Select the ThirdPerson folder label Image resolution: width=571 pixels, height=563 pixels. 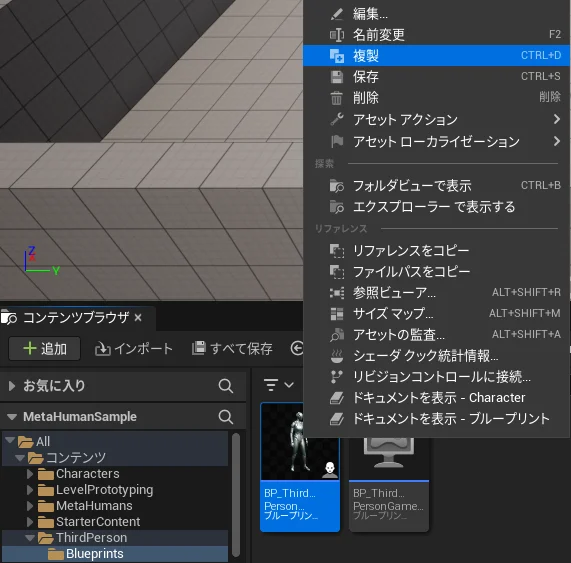click(91, 538)
